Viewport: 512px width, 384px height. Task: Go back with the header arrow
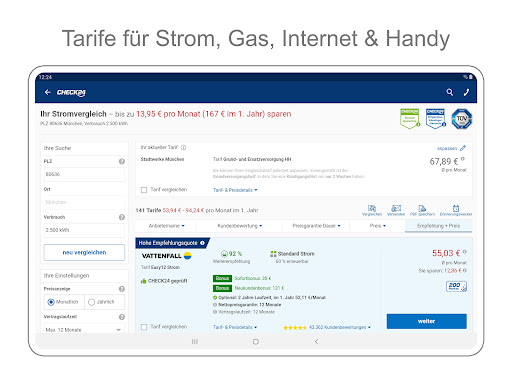point(47,92)
